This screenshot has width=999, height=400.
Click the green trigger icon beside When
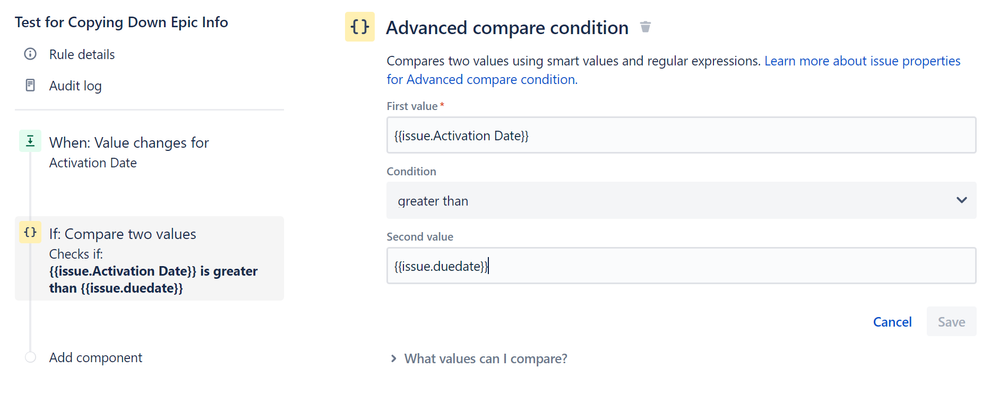[x=30, y=142]
